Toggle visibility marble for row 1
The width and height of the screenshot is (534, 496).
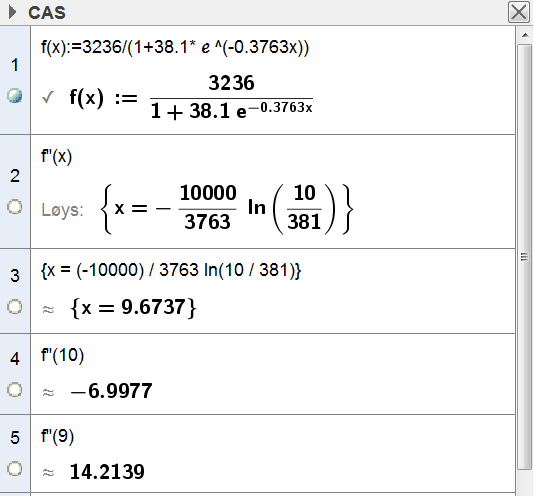(x=15, y=96)
